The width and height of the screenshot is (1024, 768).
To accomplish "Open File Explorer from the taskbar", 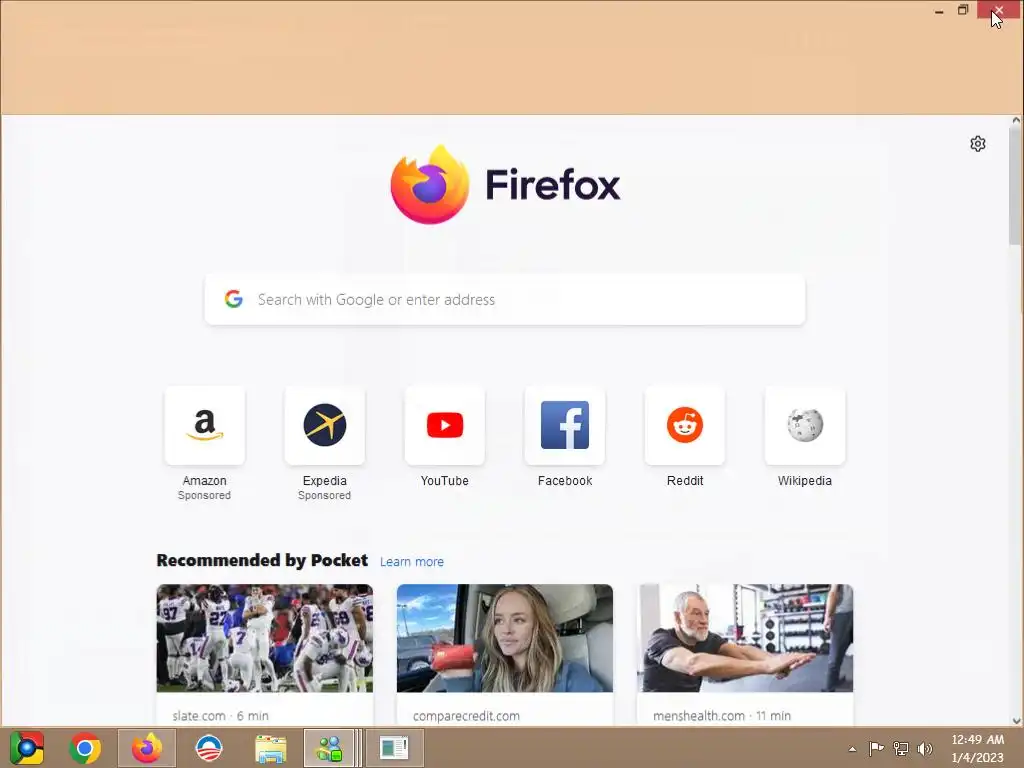I will coord(270,749).
